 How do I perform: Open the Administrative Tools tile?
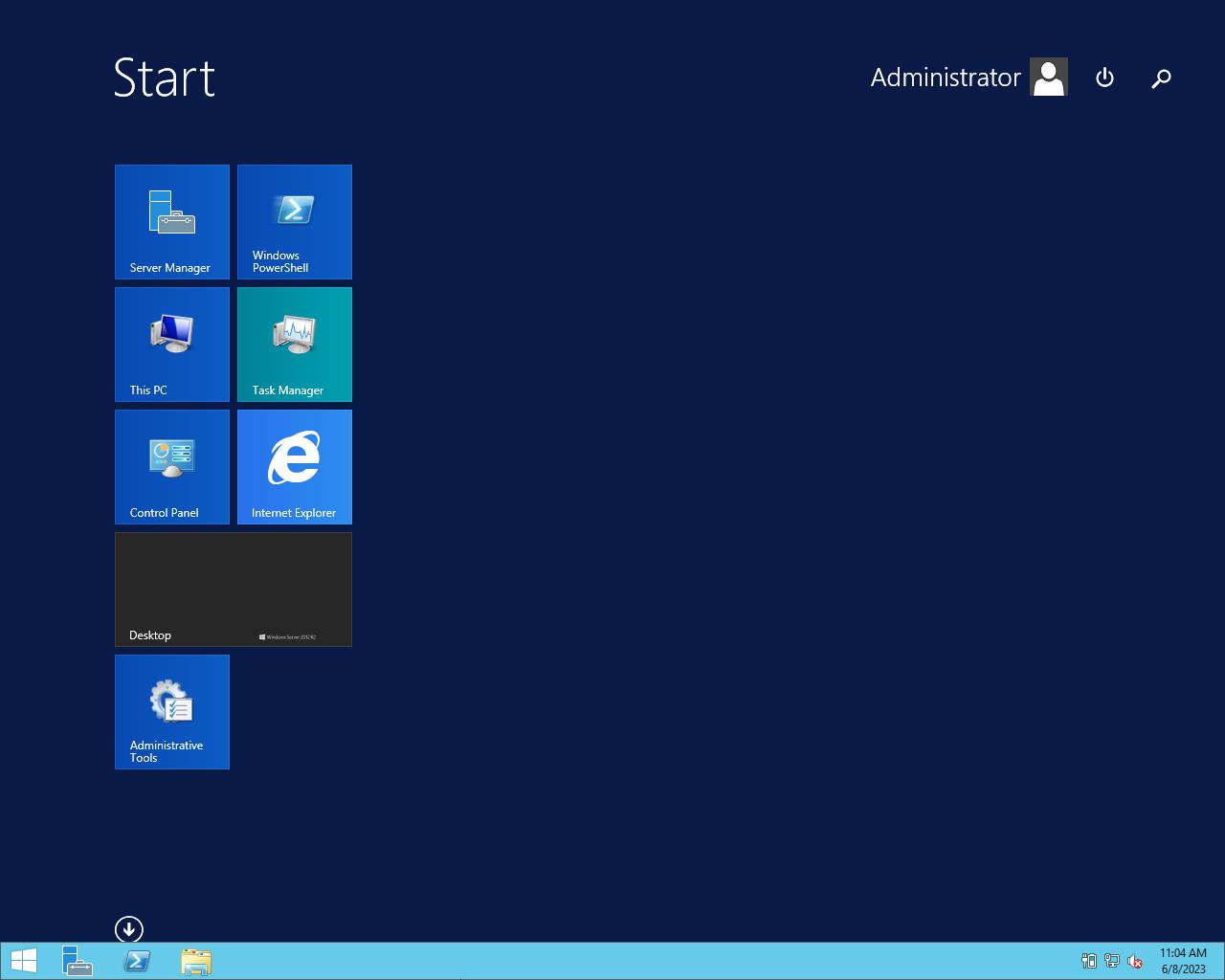click(172, 712)
